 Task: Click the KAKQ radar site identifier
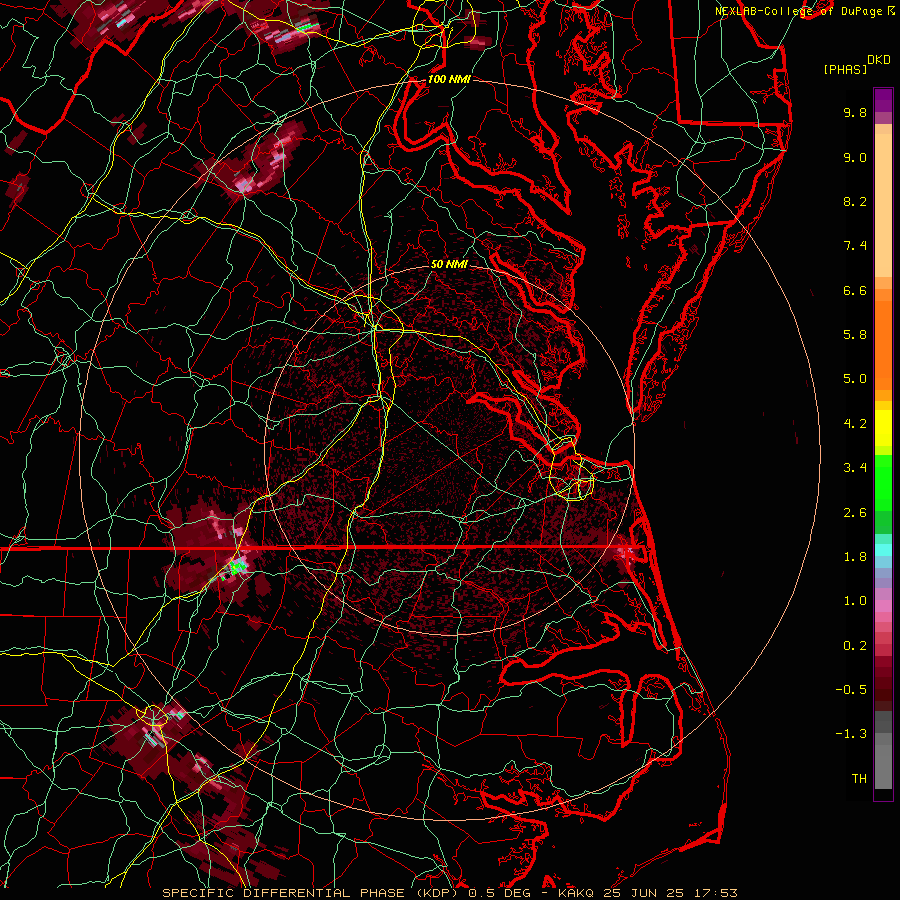pos(577,893)
